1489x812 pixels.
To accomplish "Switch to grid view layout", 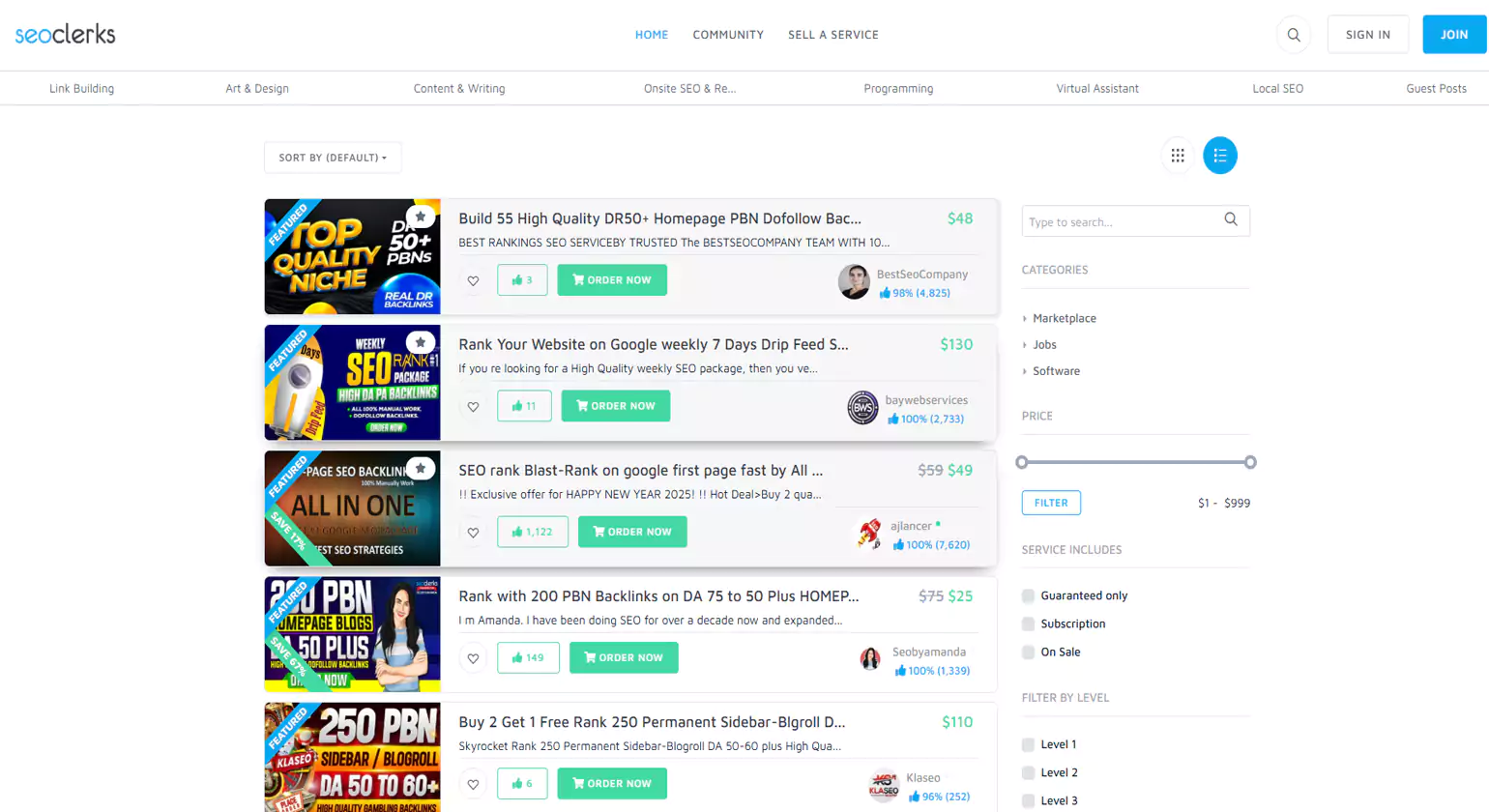I will pos(1177,156).
